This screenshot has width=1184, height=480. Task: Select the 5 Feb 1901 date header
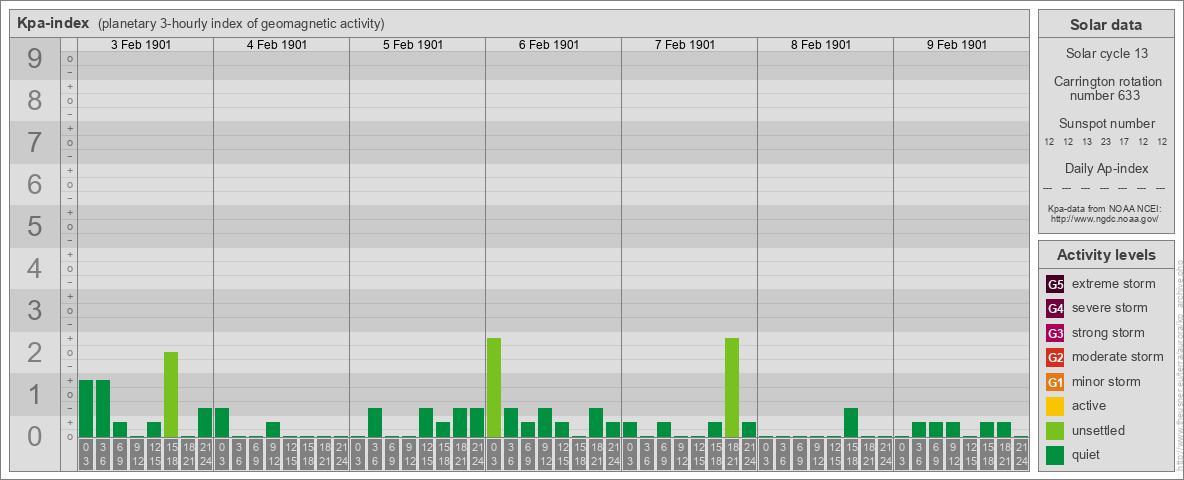[413, 45]
